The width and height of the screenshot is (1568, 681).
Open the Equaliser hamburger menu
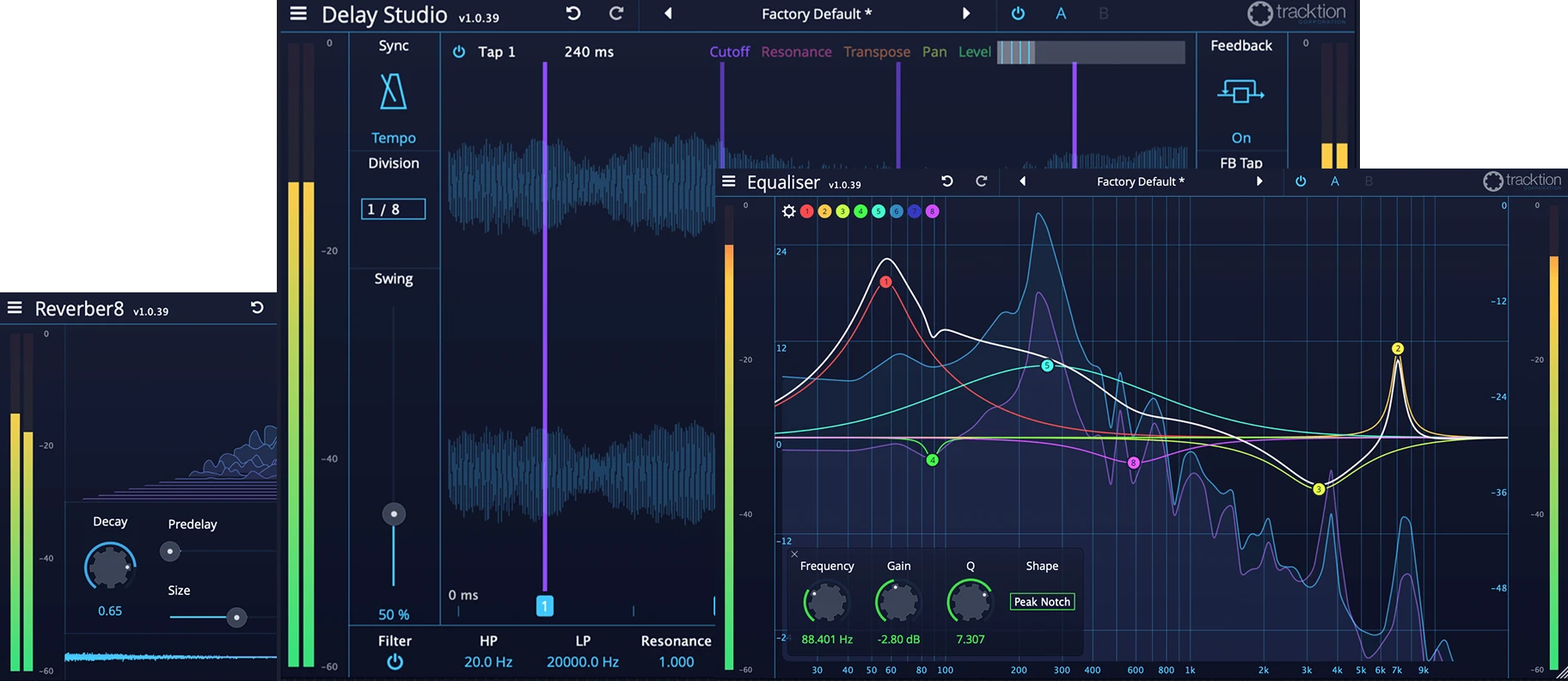pyautogui.click(x=729, y=181)
